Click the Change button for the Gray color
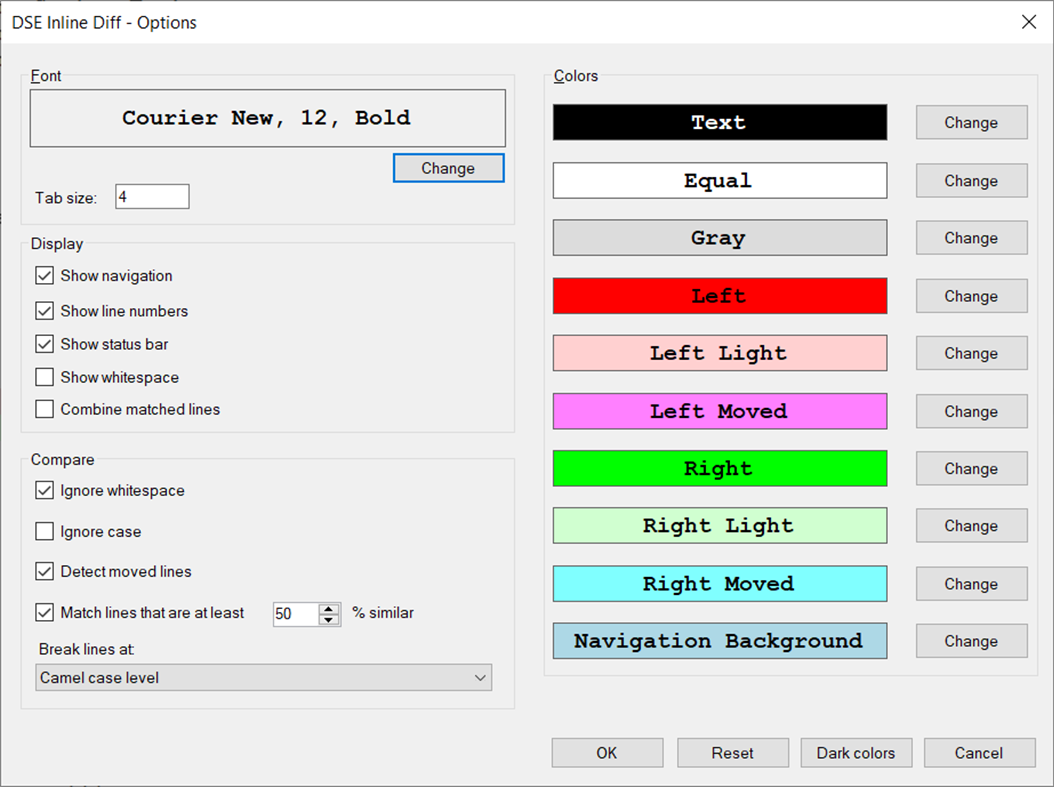This screenshot has height=787, width=1054. (971, 238)
